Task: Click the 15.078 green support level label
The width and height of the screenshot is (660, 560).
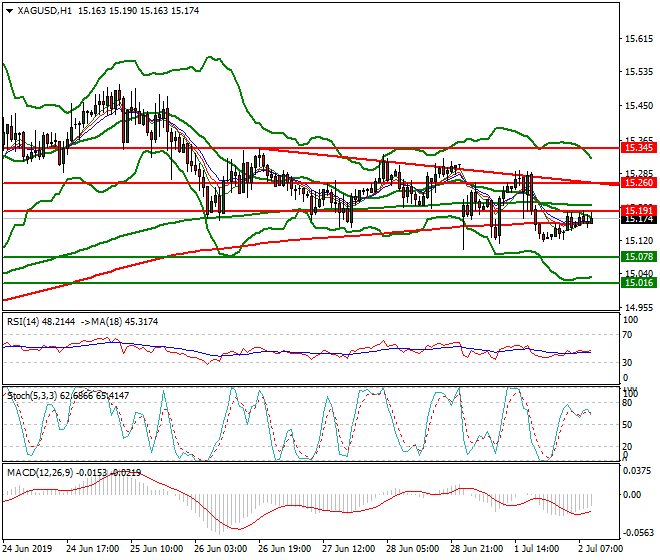Action: [639, 256]
